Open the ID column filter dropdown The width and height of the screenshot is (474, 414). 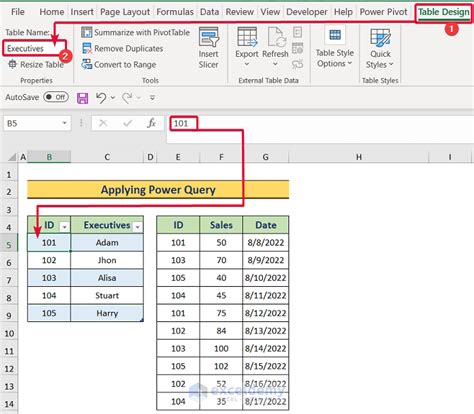[65, 227]
